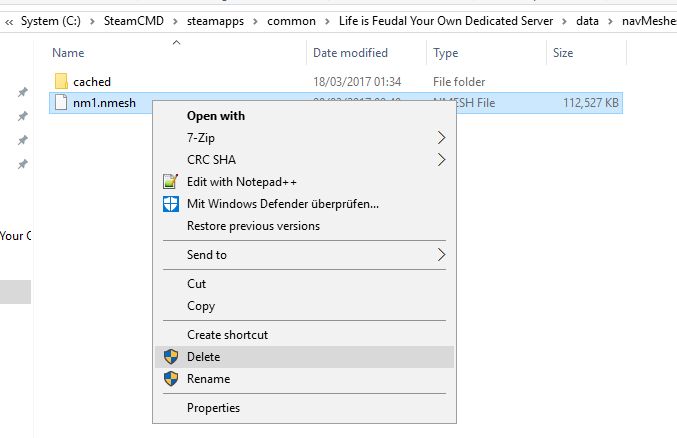The height and width of the screenshot is (438, 677).
Task: Select Mit Windows Defender überprüfen
Action: point(304,204)
